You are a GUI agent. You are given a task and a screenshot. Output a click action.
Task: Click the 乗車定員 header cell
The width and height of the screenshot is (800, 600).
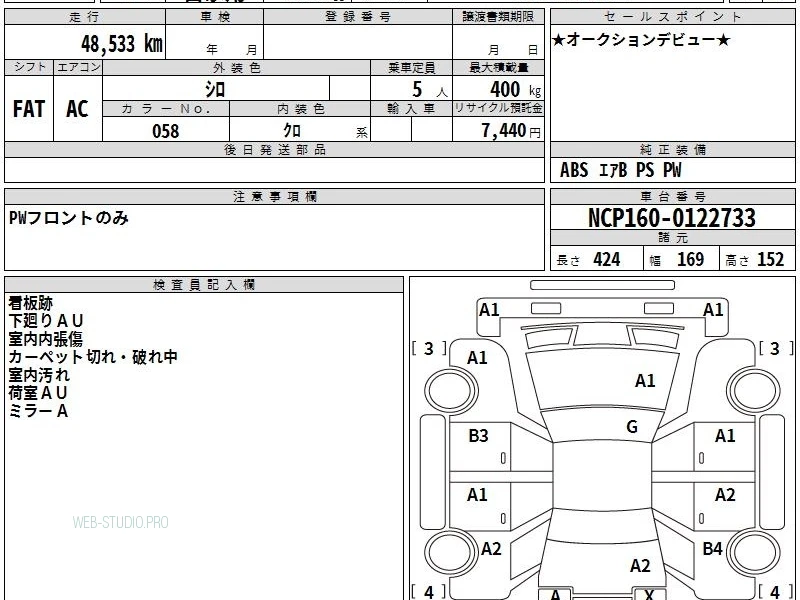[x=412, y=68]
